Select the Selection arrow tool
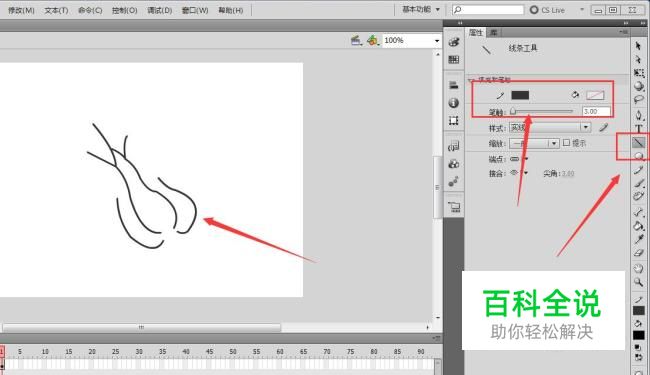Image resolution: width=650 pixels, height=375 pixels. click(638, 46)
